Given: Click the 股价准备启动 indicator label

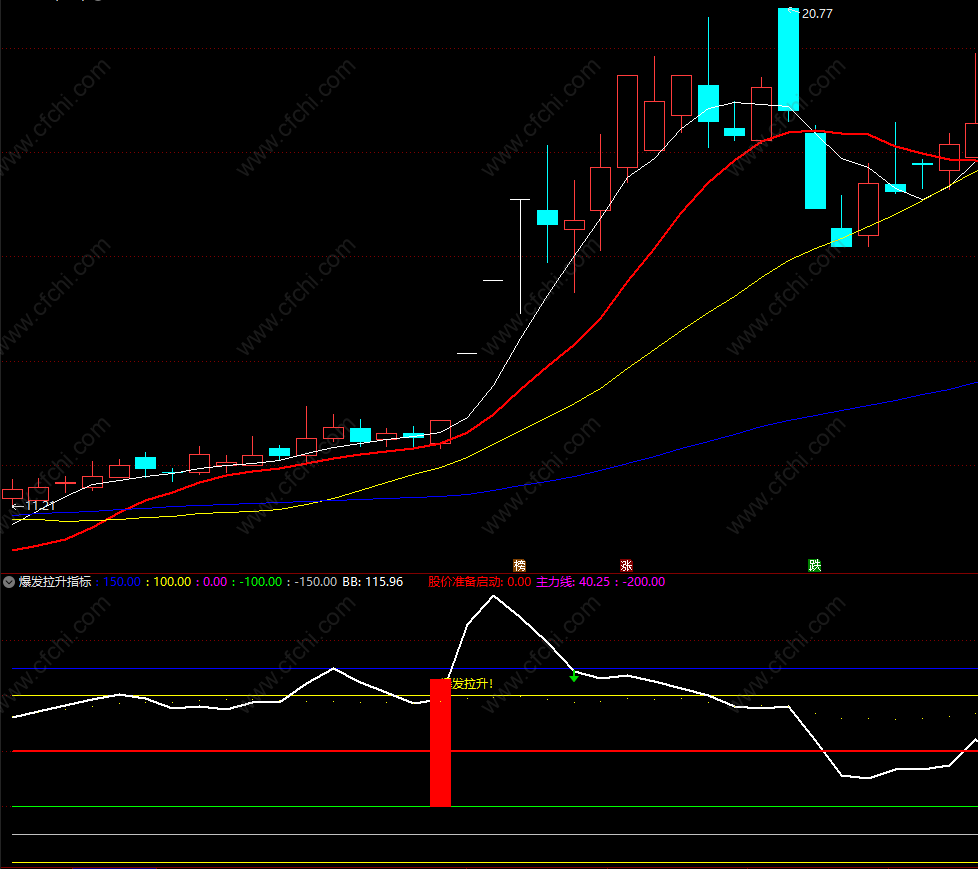Looking at the screenshot, I should click(465, 582).
